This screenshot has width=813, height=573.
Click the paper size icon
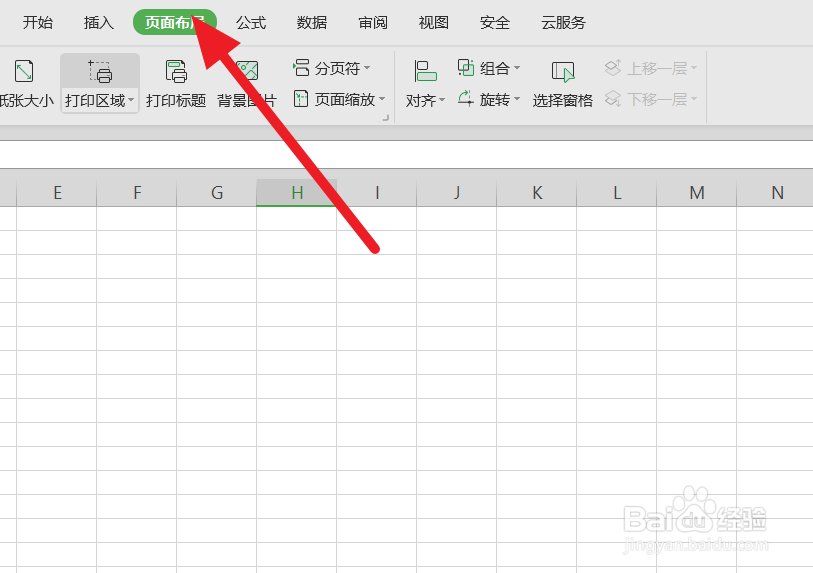click(24, 71)
